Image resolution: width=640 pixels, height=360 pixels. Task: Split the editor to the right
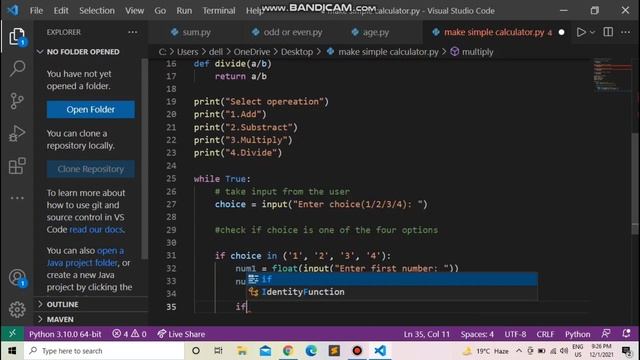point(608,32)
